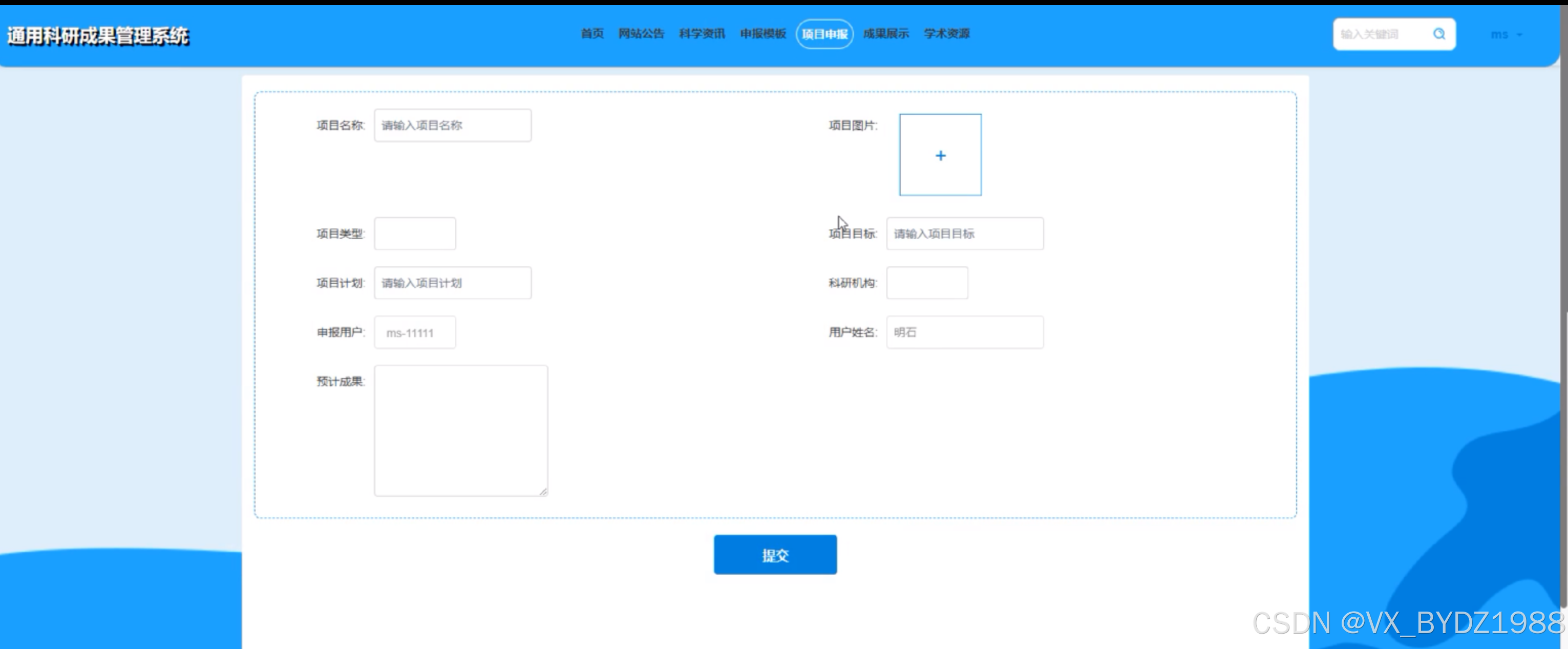1568x649 pixels.
Task: Open the 科研机构 dropdown
Action: click(926, 283)
